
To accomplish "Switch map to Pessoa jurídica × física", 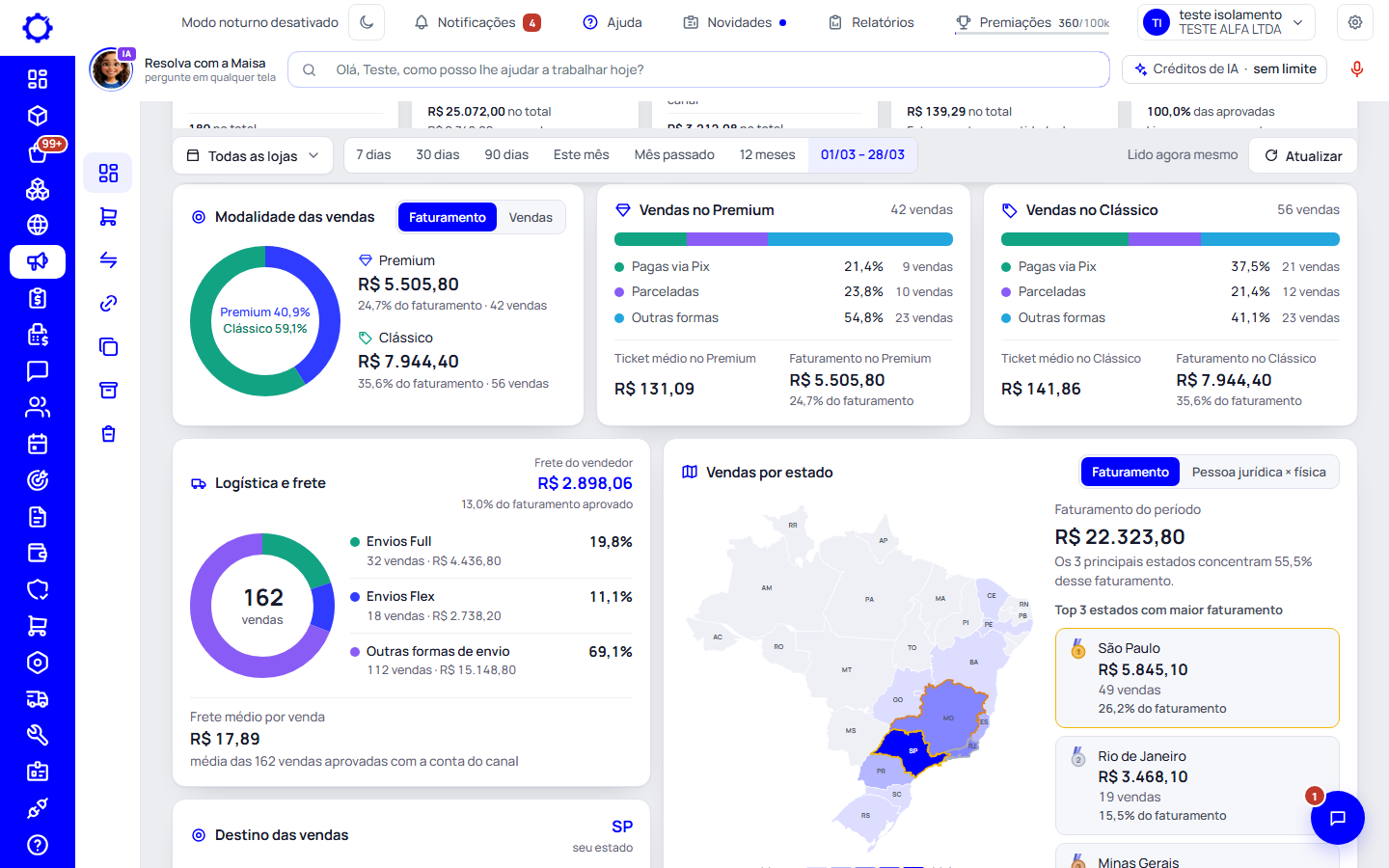I will click(1259, 472).
